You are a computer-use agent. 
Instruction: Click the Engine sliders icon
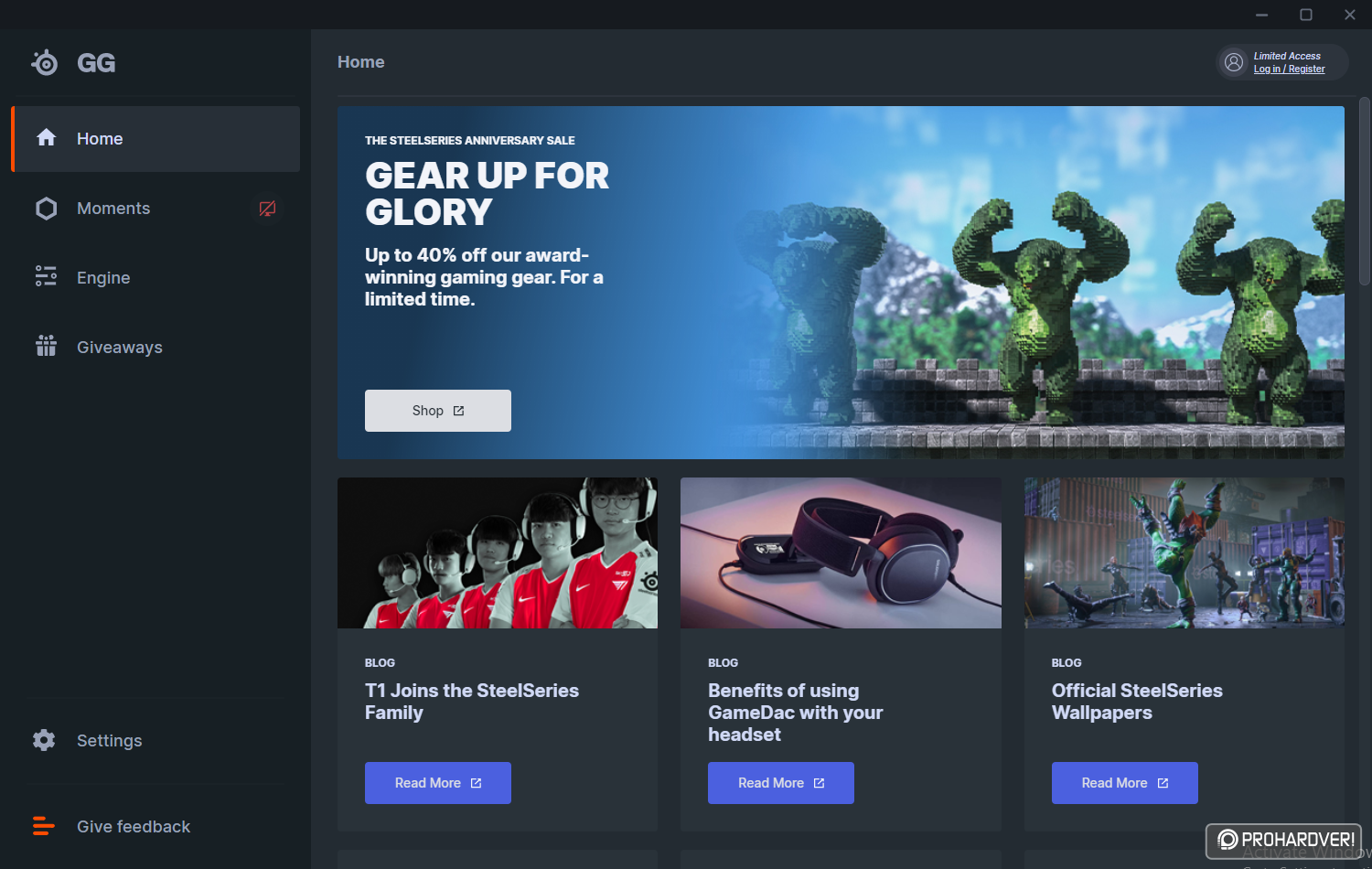click(x=46, y=276)
